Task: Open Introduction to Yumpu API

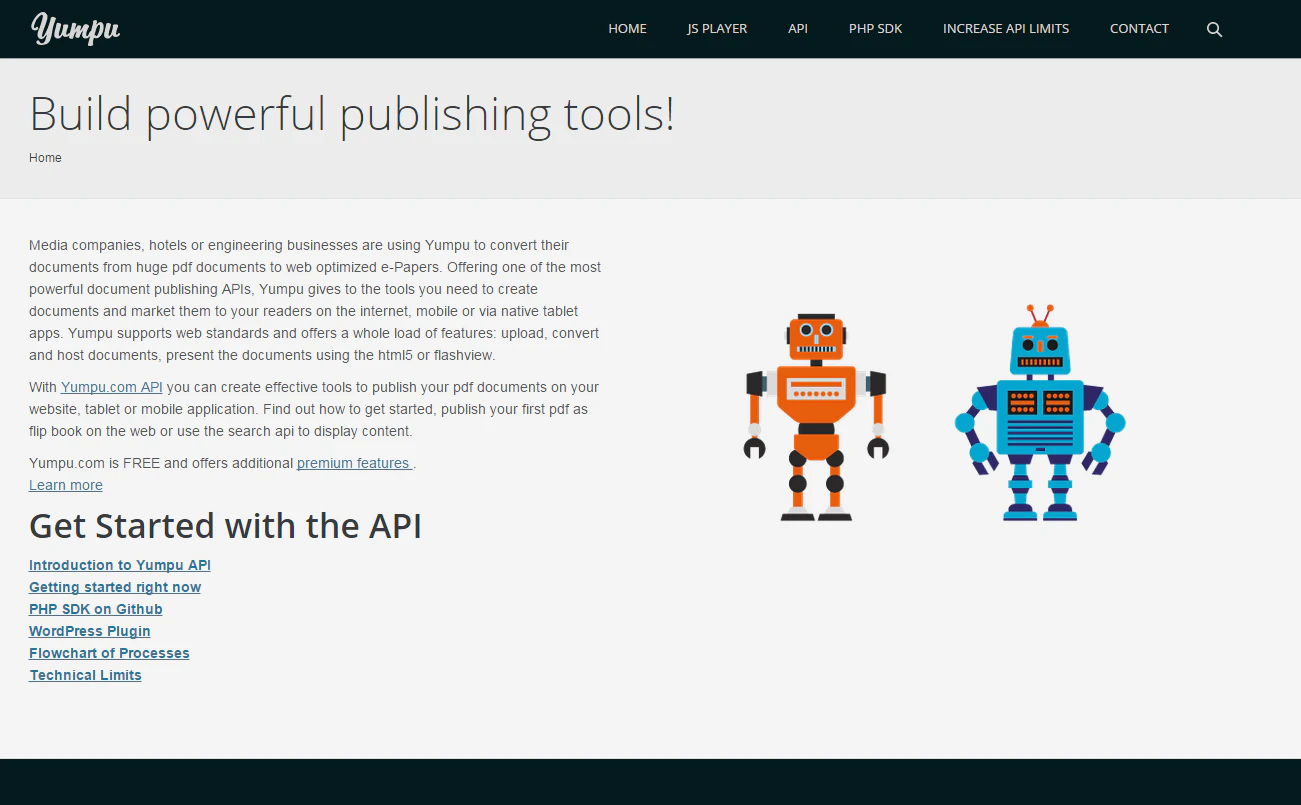Action: click(120, 565)
